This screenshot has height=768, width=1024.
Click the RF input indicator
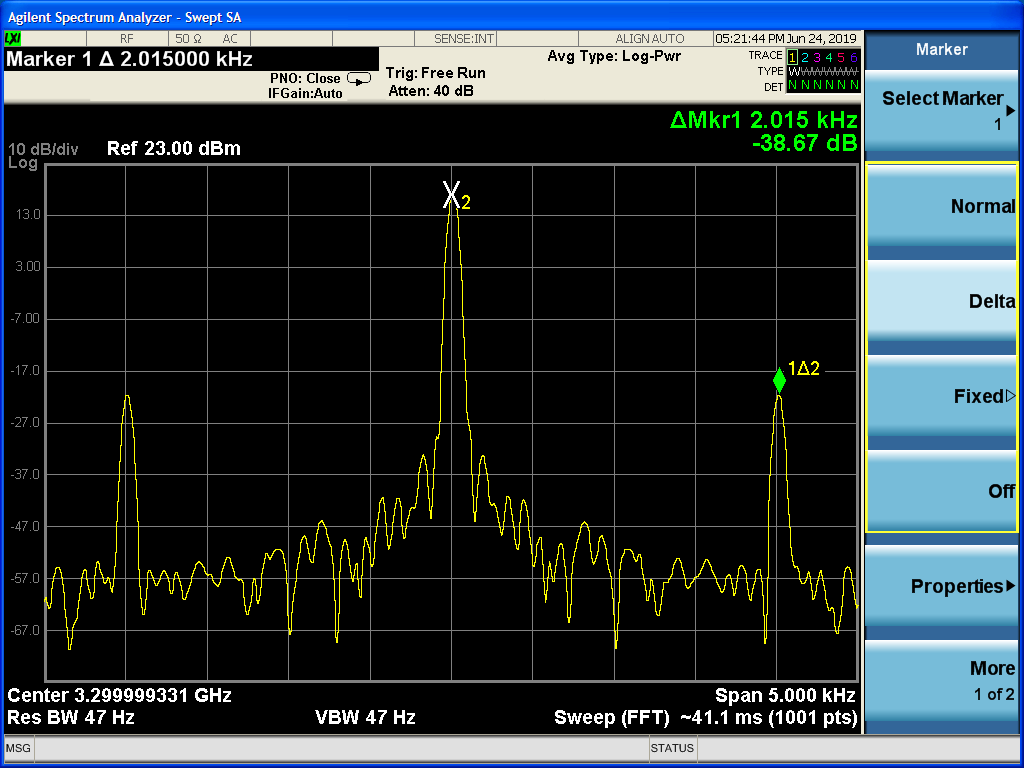[x=126, y=39]
